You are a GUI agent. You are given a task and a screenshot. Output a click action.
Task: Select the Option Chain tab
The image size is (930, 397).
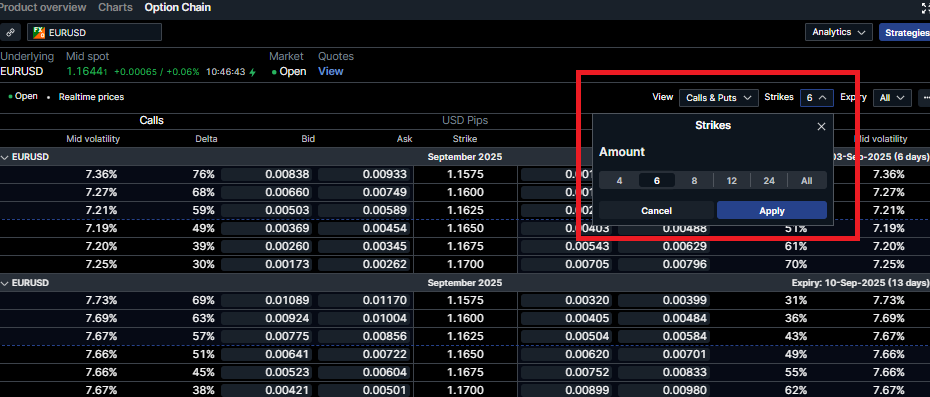(177, 8)
